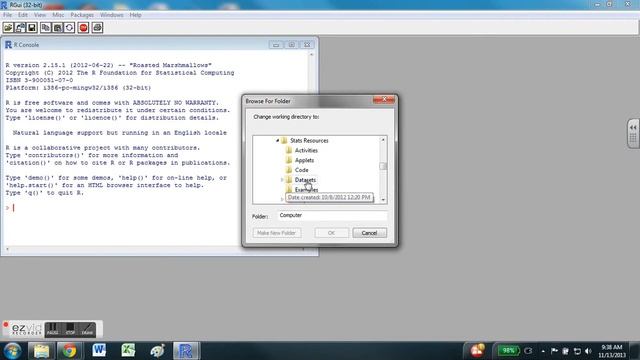Click the Action Center flag icon
The height and width of the screenshot is (360, 640).
(554, 351)
